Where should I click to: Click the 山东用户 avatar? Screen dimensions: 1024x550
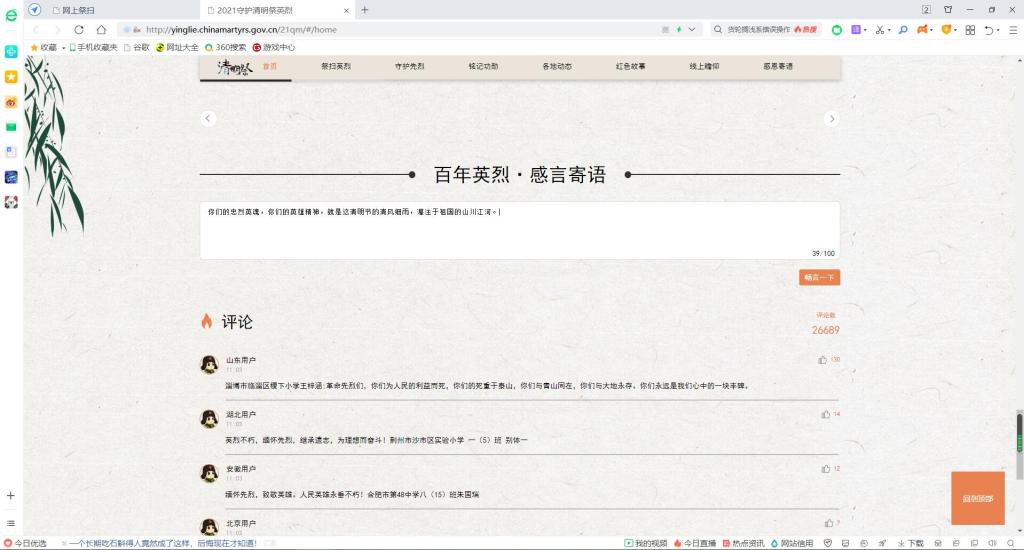210,364
